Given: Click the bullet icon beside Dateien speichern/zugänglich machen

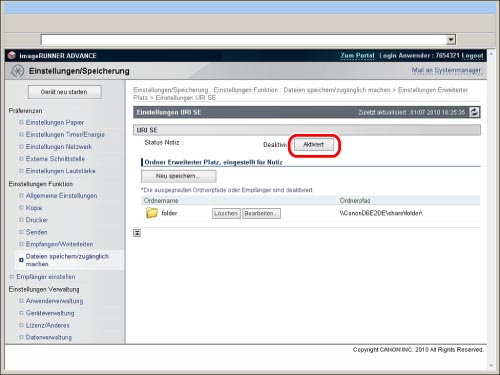Looking at the screenshot, I should click(x=21, y=260).
